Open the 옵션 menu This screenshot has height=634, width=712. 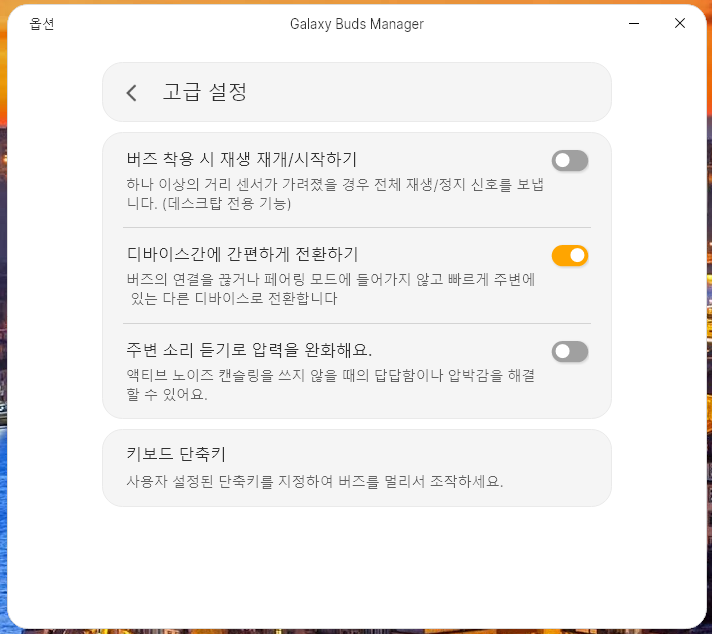click(42, 24)
